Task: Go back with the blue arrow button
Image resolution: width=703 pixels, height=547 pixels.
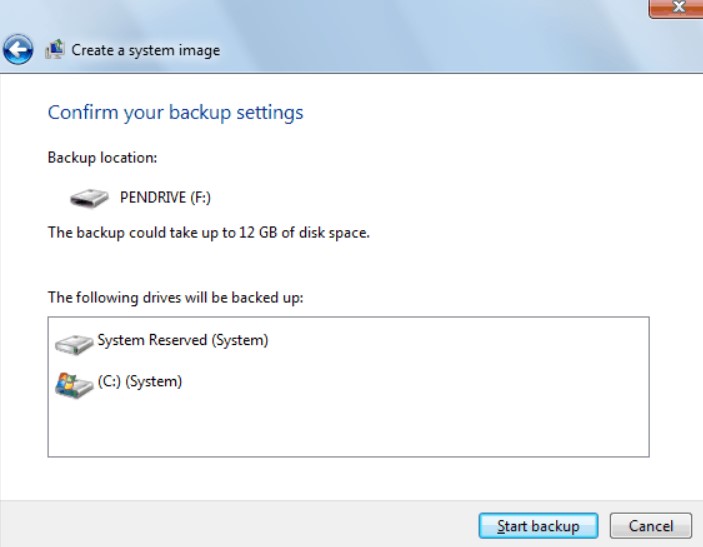Action: [x=18, y=49]
